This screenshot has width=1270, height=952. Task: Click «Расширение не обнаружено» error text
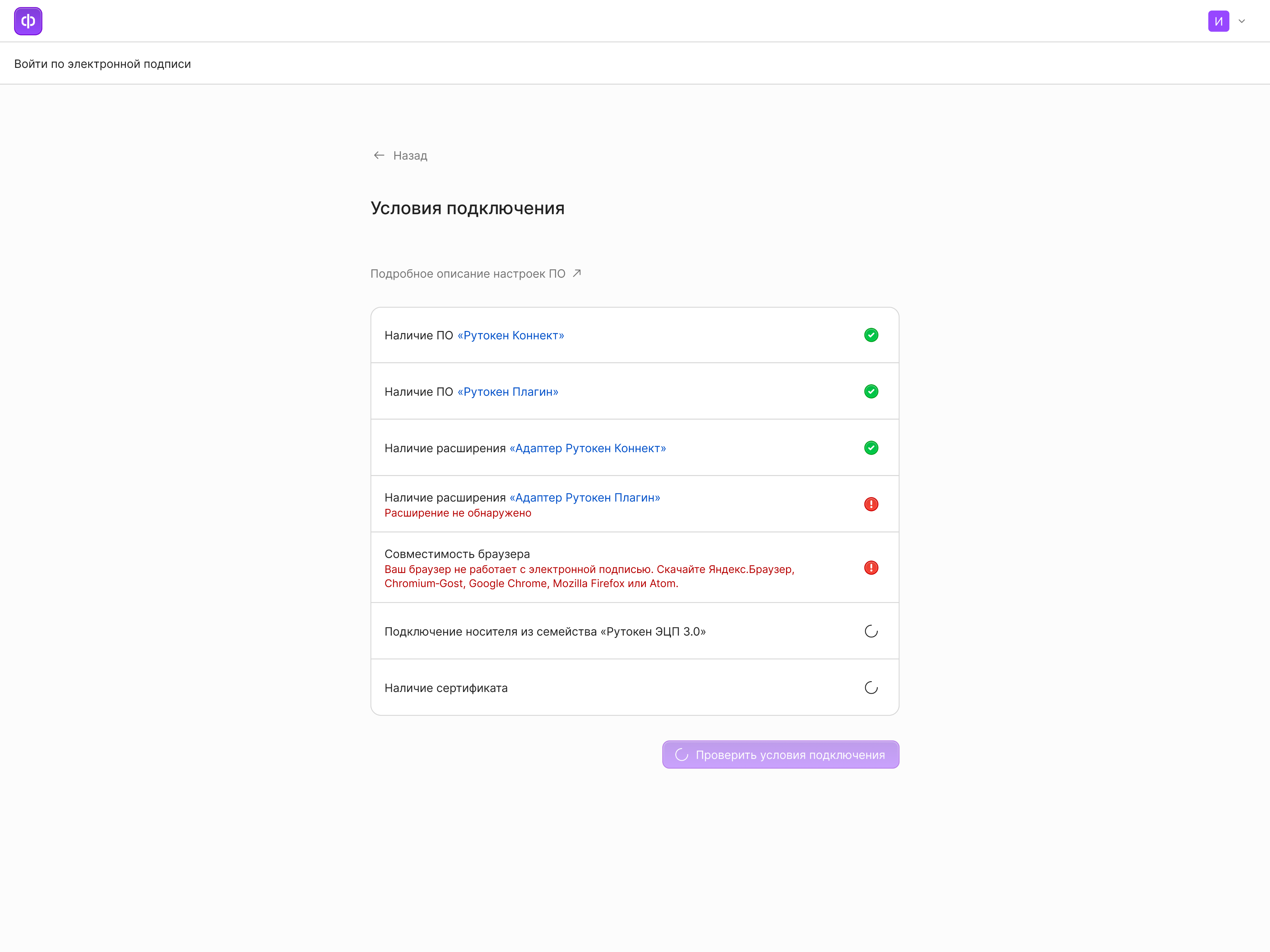(458, 513)
